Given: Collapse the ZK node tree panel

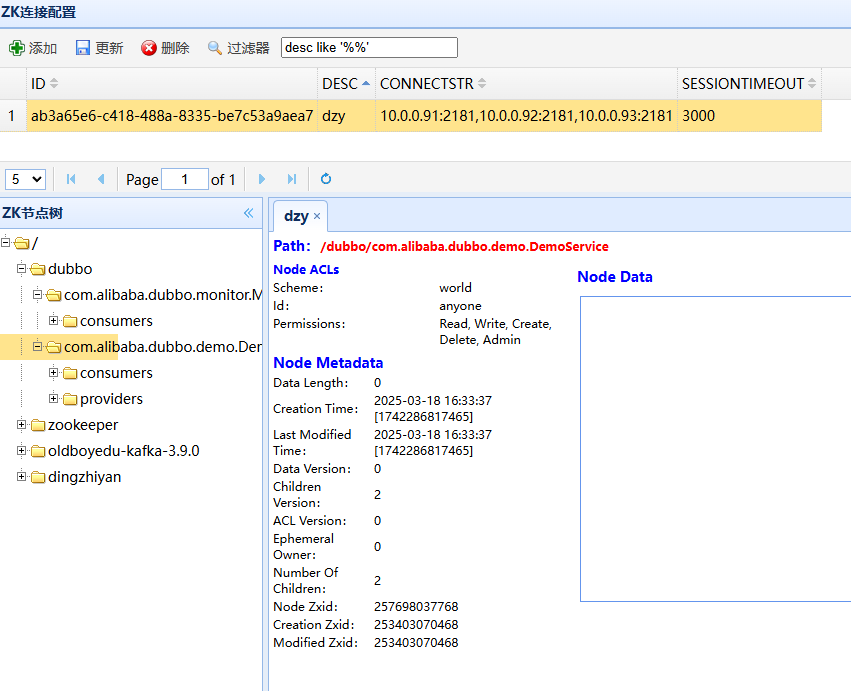Looking at the screenshot, I should pos(249,213).
